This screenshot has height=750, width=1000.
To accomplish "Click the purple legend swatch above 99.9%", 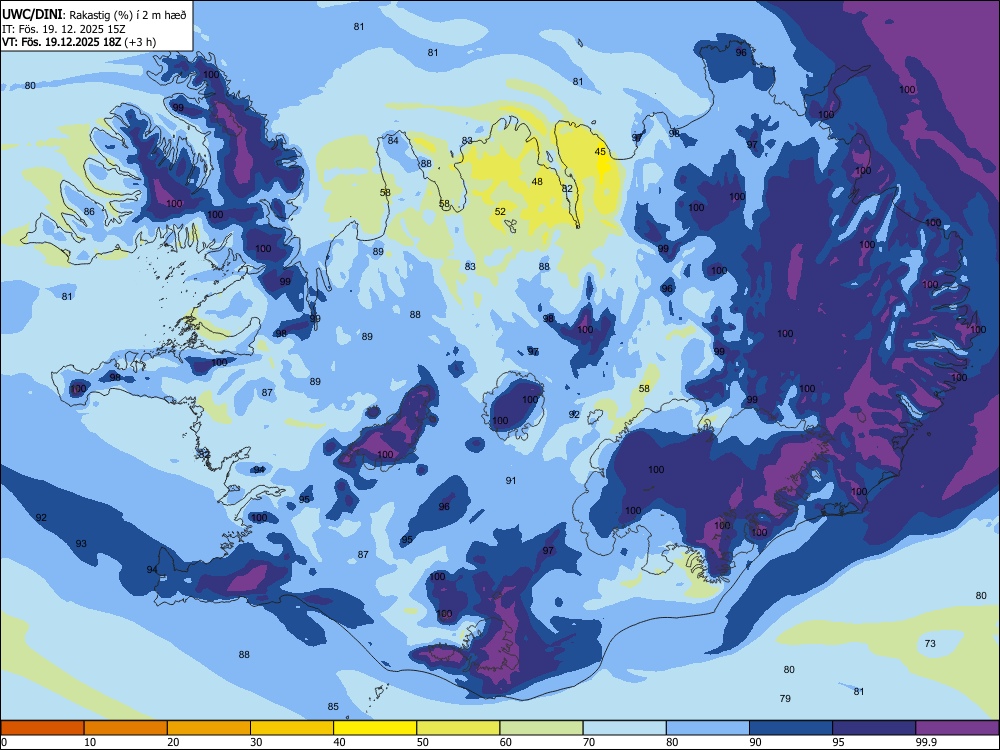I will tap(957, 728).
